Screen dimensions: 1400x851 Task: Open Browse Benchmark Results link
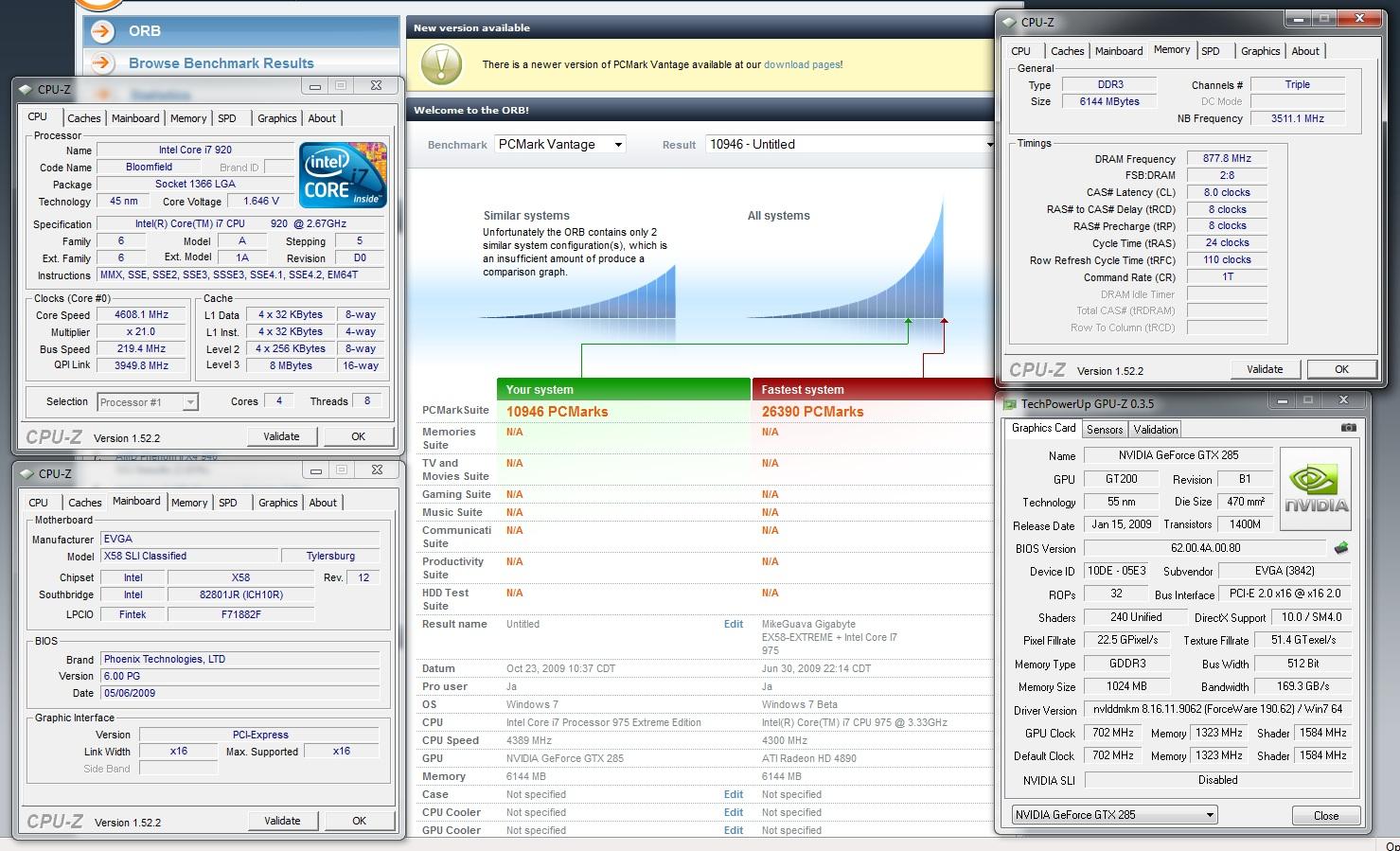coord(222,63)
